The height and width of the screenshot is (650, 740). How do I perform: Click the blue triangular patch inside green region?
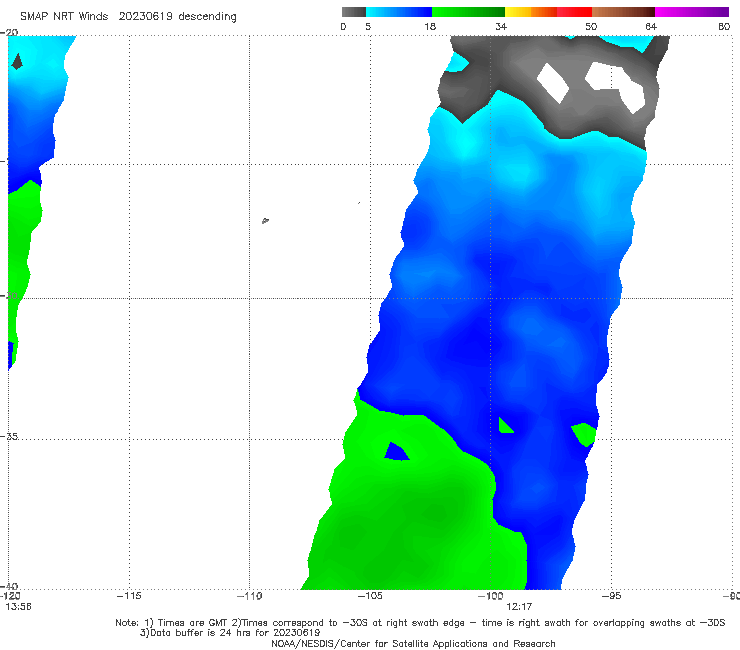[x=396, y=452]
